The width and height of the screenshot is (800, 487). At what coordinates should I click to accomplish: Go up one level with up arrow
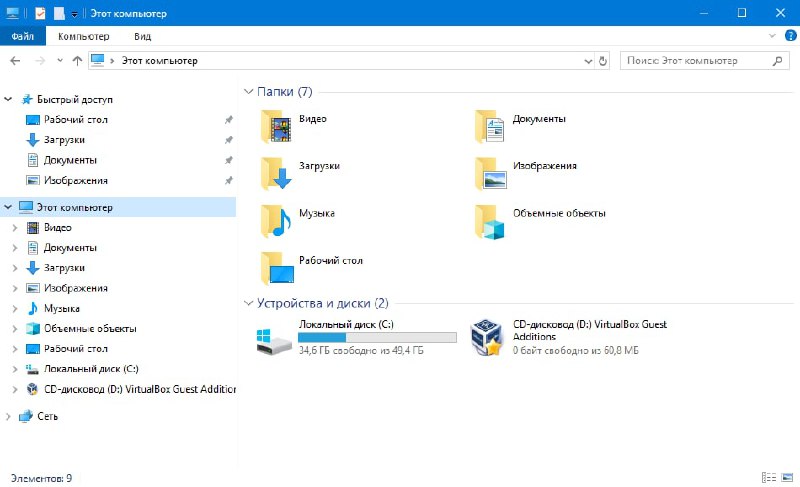point(77,61)
